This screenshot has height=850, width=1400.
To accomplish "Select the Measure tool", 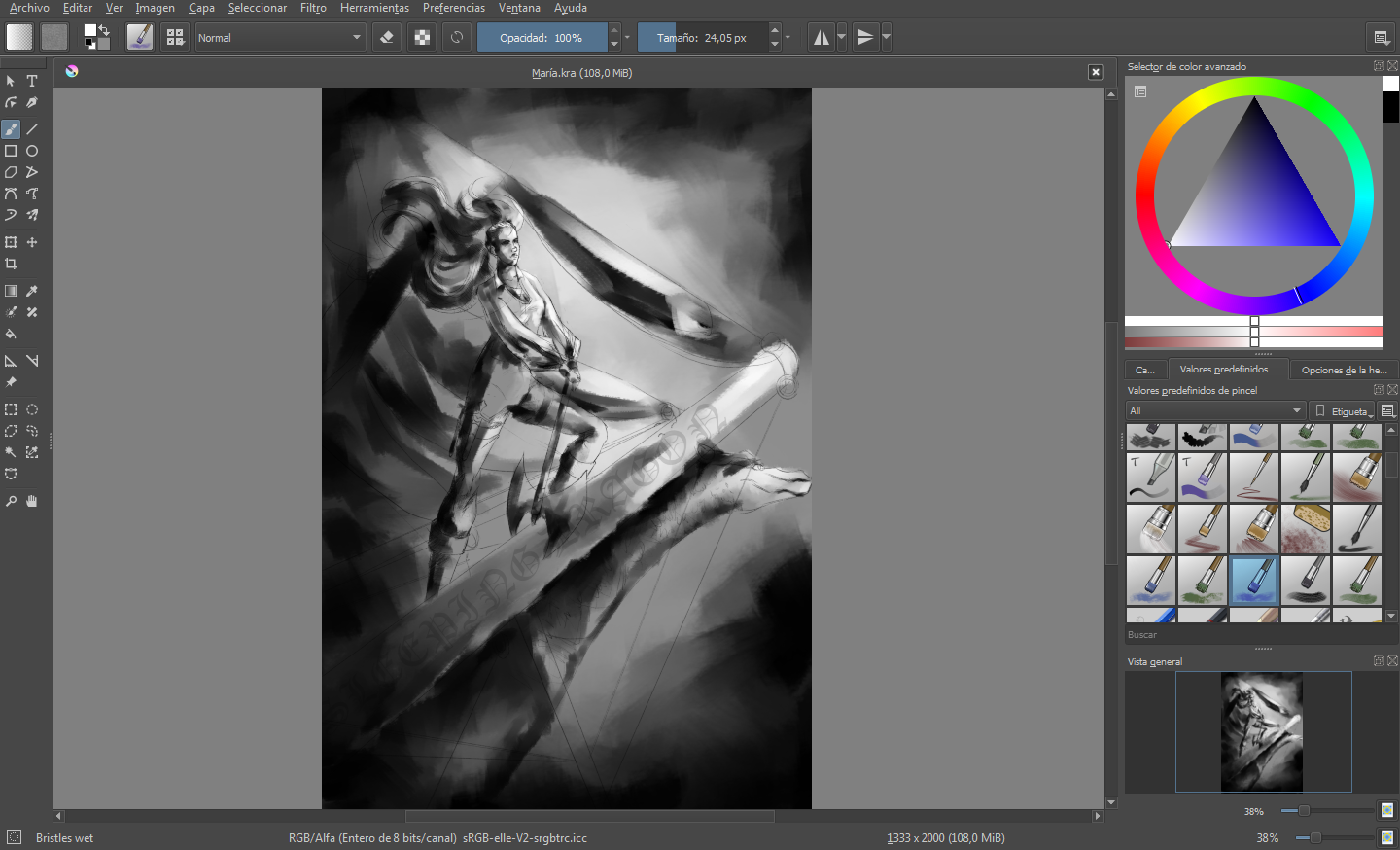I will (32, 361).
